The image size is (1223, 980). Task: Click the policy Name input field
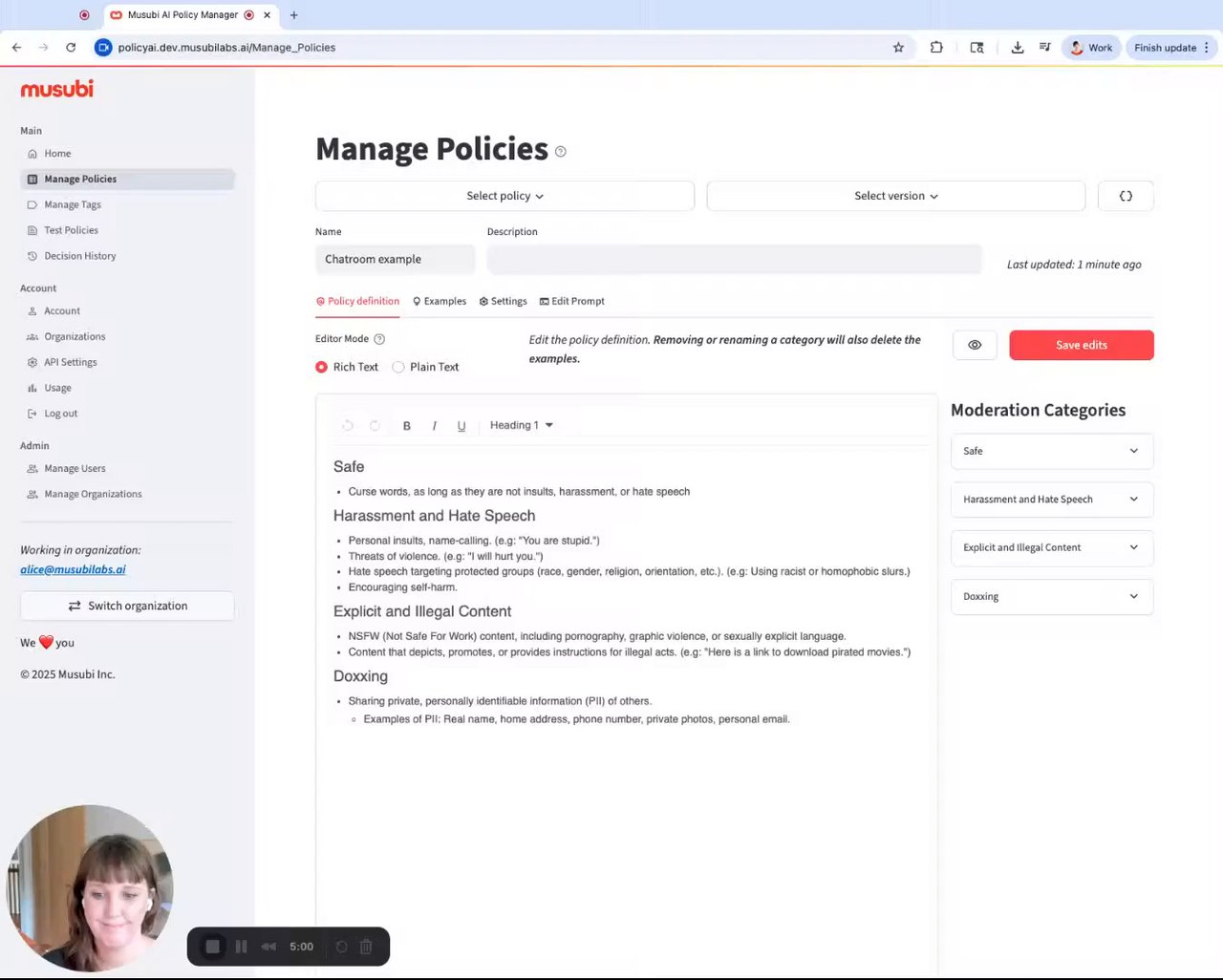[x=395, y=259]
